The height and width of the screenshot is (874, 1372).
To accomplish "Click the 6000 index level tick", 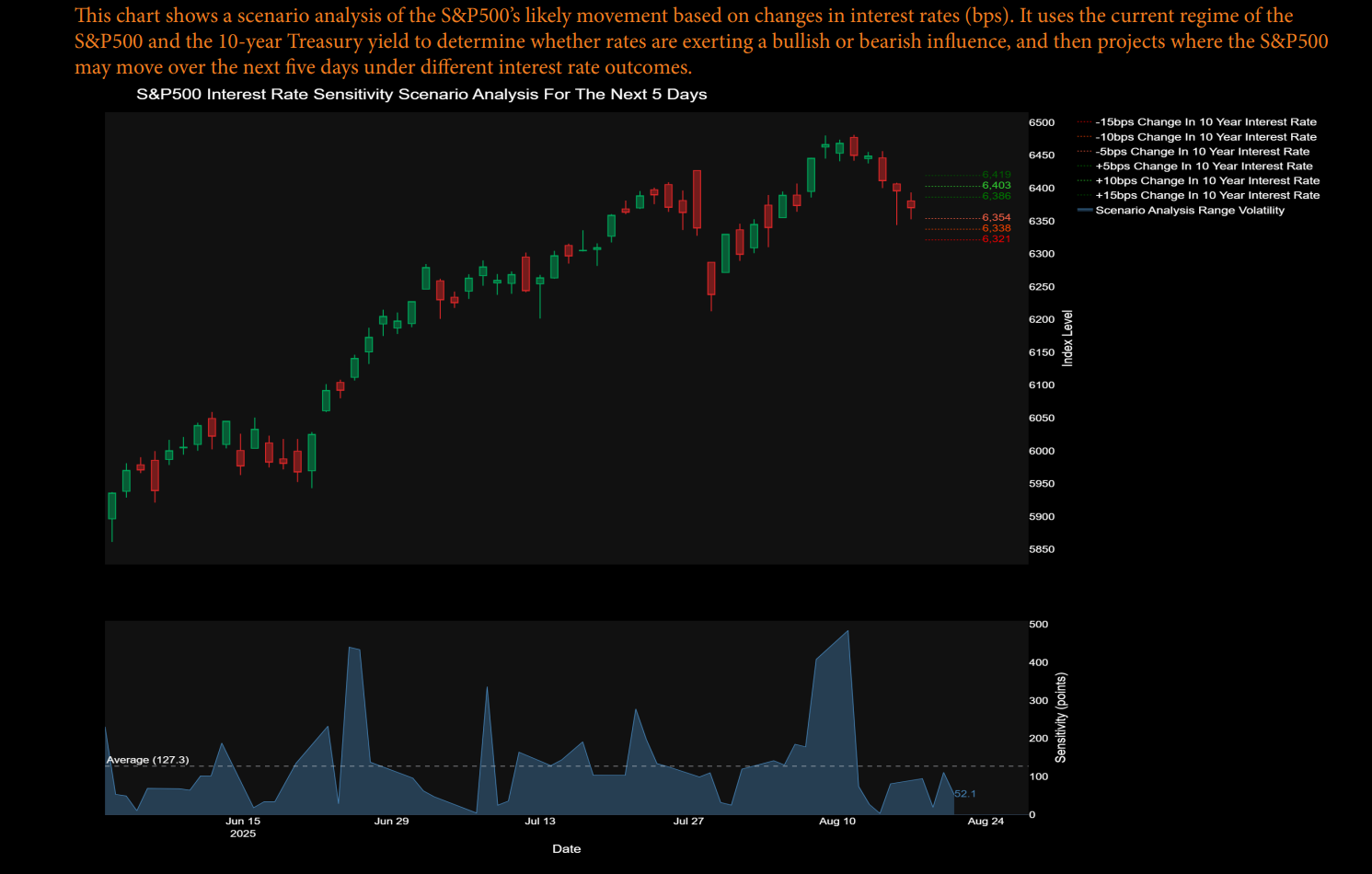I will tap(1042, 451).
